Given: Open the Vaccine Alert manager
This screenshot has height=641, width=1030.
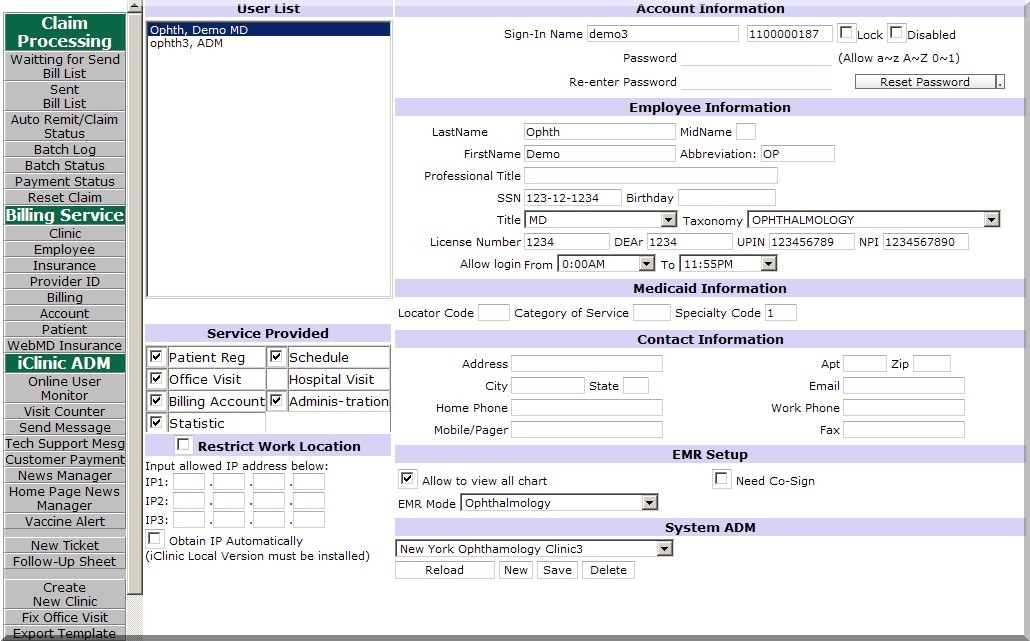Looking at the screenshot, I should pyautogui.click(x=64, y=521).
